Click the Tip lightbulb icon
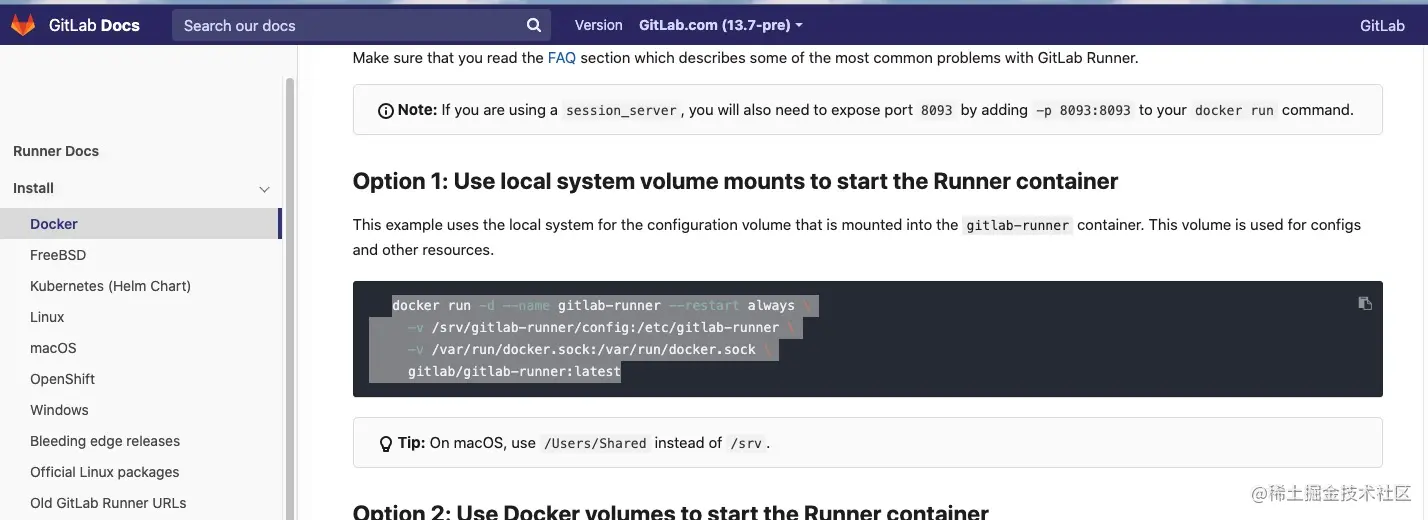The height and width of the screenshot is (520, 1428). coord(385,444)
